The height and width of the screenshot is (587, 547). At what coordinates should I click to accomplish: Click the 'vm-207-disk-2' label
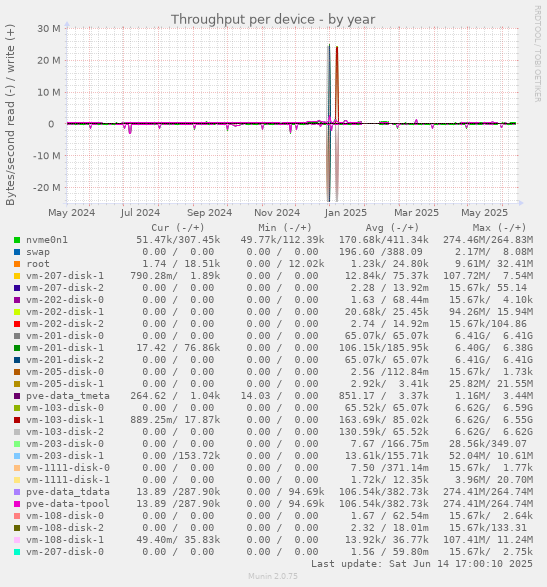[65, 288]
